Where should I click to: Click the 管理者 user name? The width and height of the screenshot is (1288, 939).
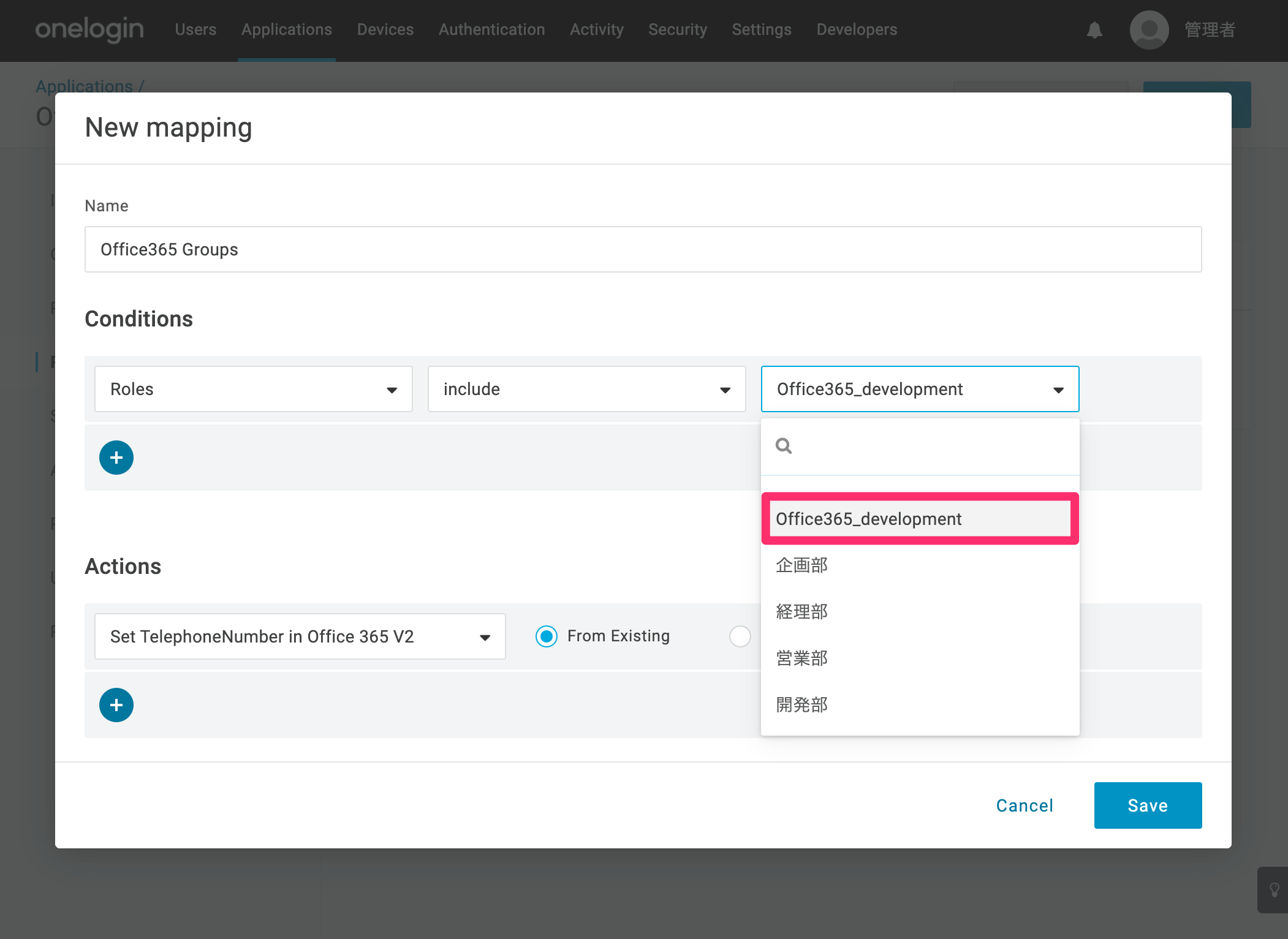click(x=1210, y=30)
